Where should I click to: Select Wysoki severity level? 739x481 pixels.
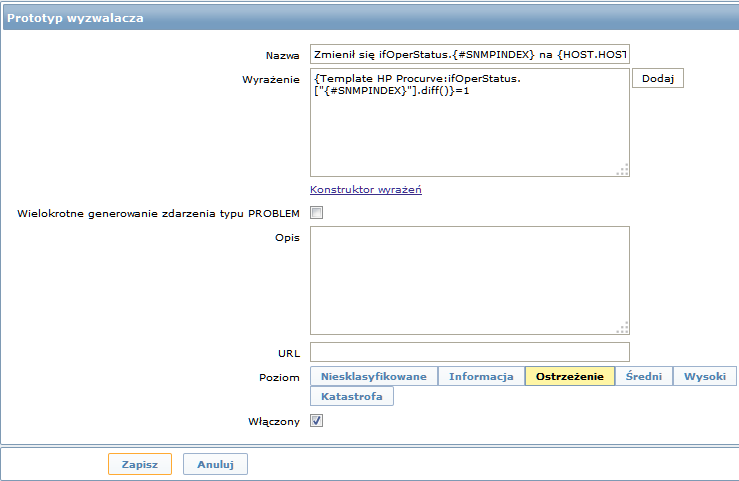click(x=705, y=376)
